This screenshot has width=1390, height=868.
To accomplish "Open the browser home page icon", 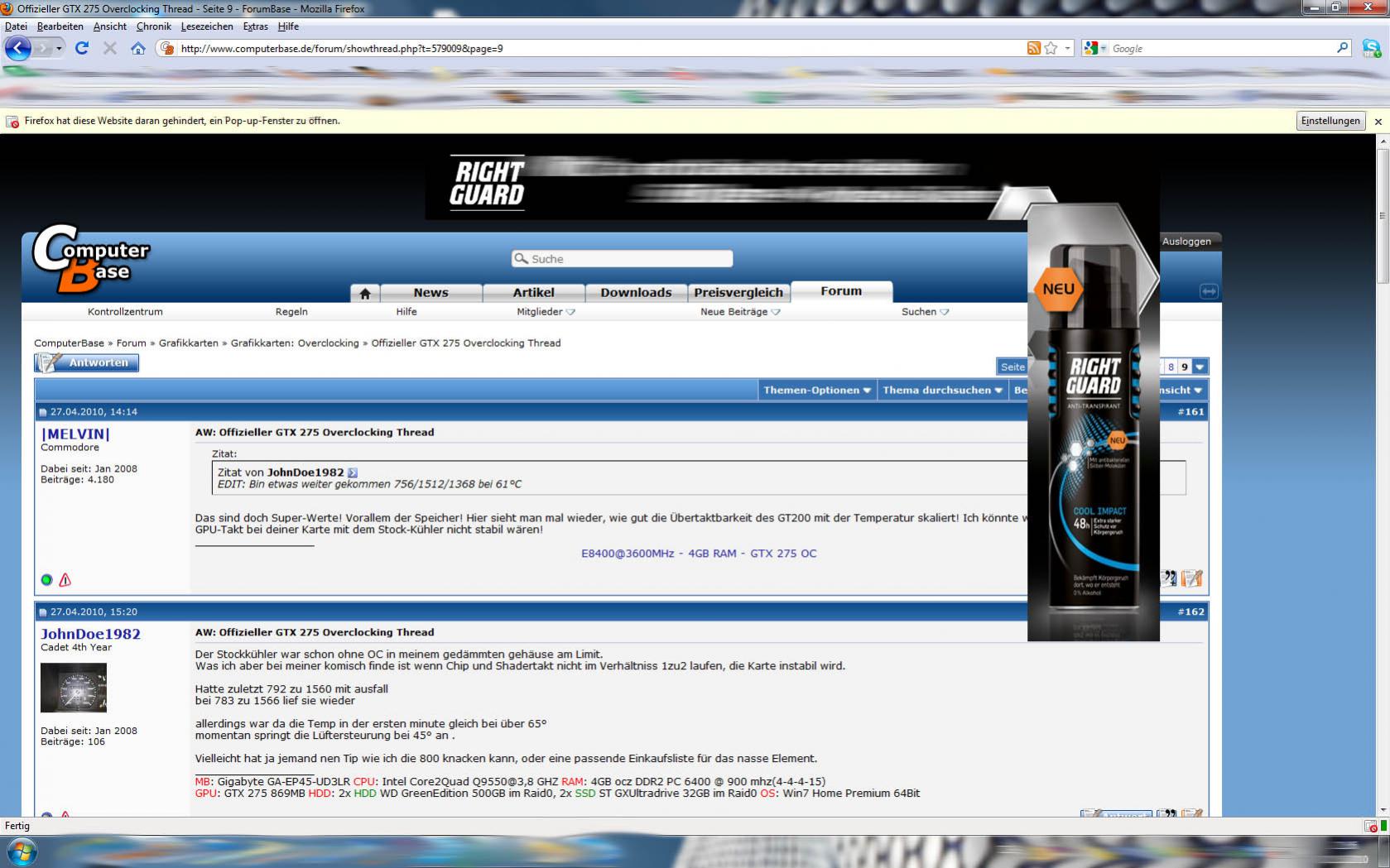I will click(138, 48).
